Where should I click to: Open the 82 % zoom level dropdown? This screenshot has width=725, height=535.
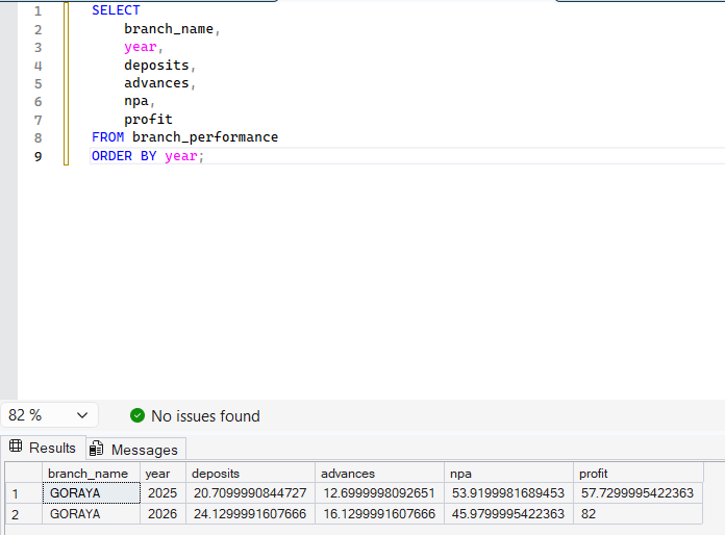(x=49, y=415)
